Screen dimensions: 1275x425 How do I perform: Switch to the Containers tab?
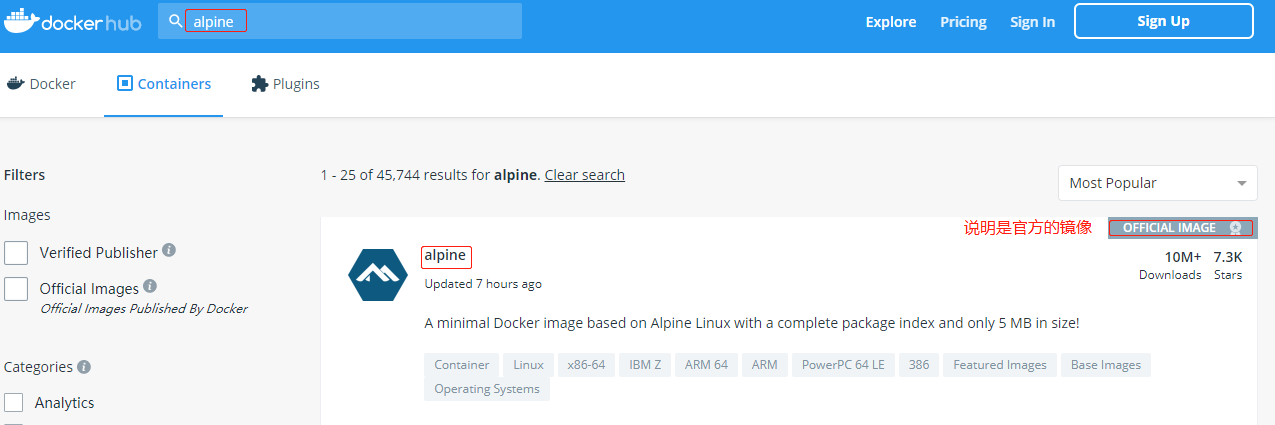[164, 84]
